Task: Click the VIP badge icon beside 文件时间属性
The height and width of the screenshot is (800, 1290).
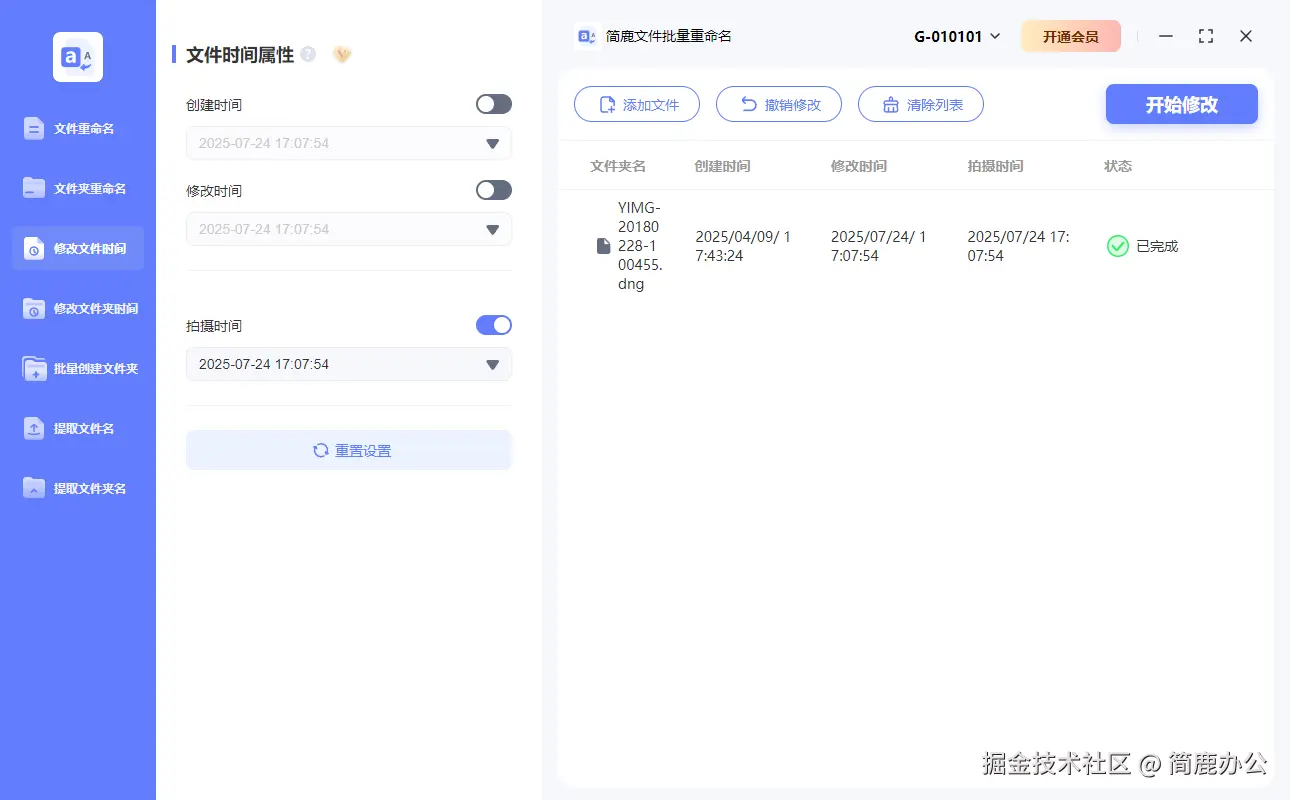Action: pos(342,54)
